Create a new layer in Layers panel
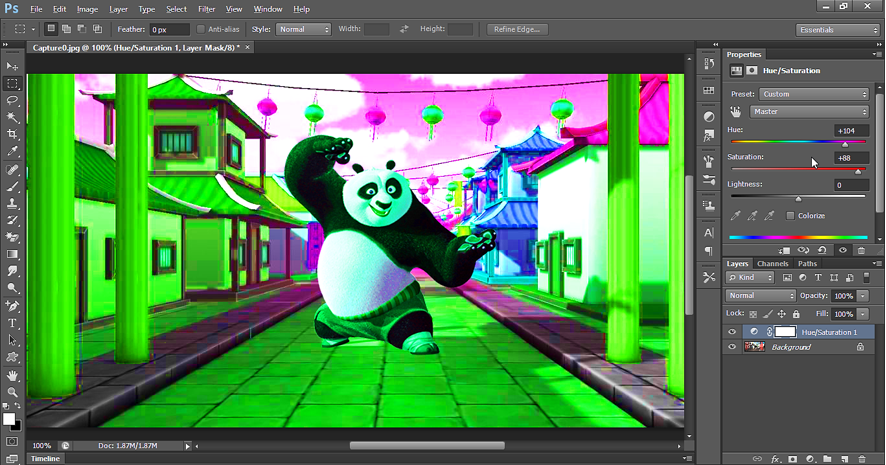 coord(844,459)
